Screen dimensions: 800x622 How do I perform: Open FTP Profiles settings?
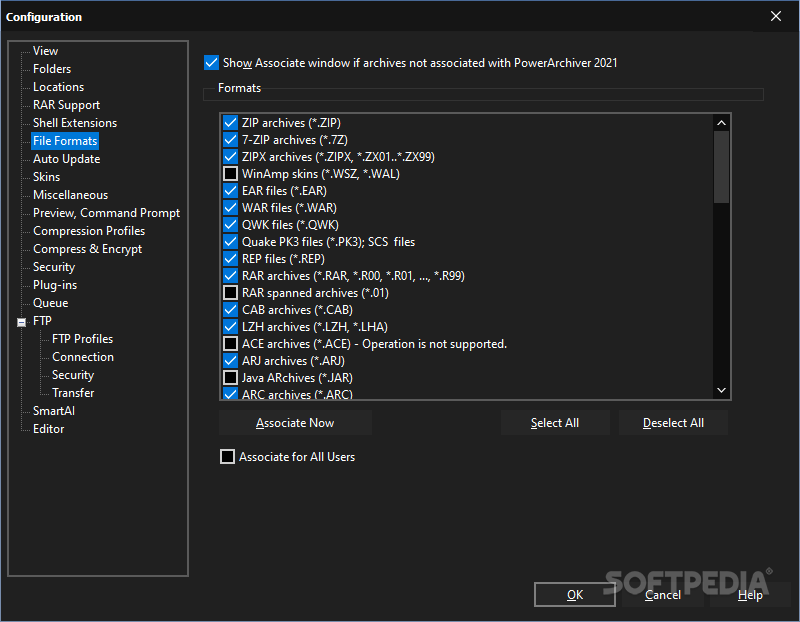82,339
